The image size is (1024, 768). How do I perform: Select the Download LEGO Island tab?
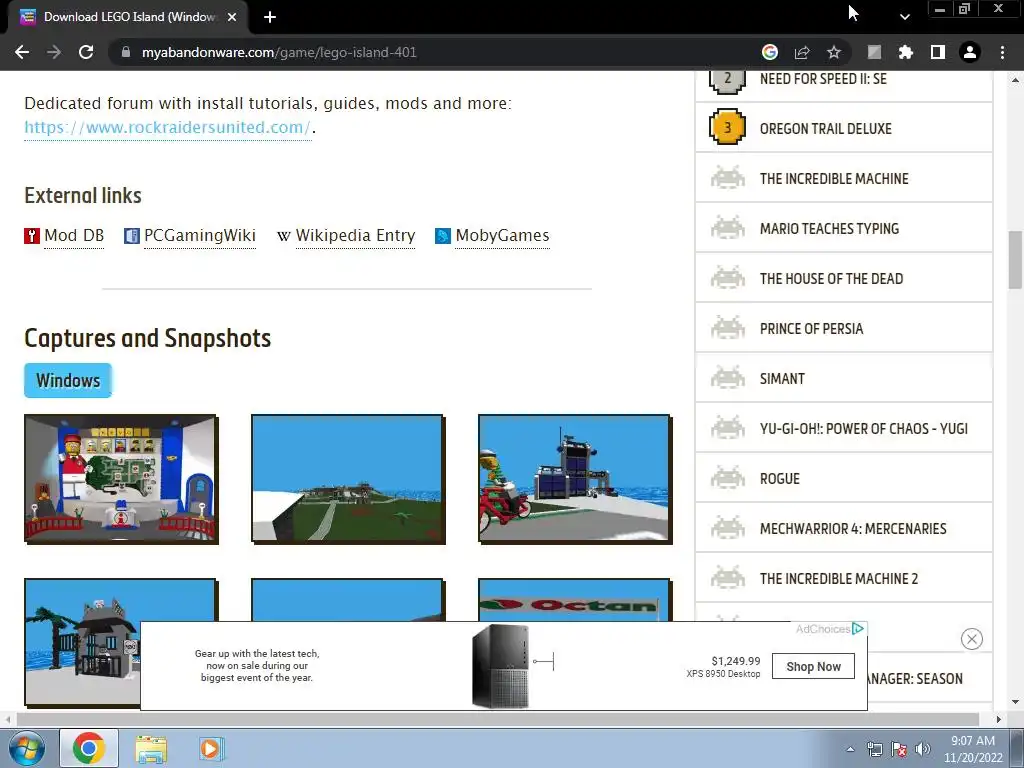point(128,17)
